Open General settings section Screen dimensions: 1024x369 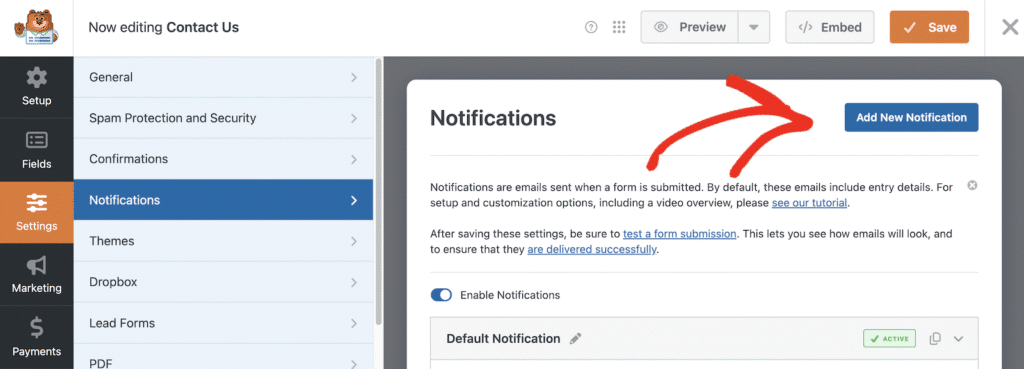click(x=223, y=77)
